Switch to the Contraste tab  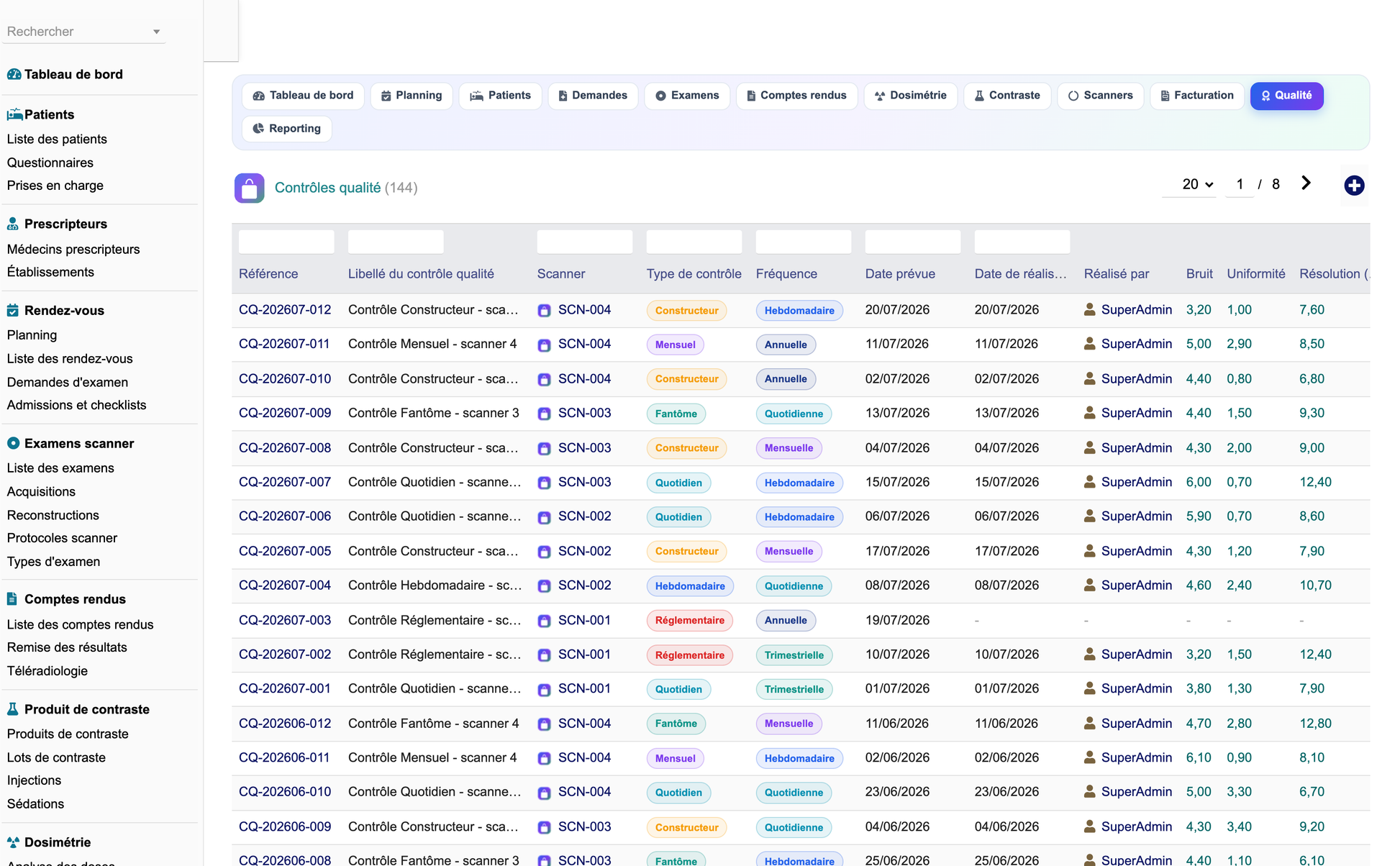tap(1007, 96)
